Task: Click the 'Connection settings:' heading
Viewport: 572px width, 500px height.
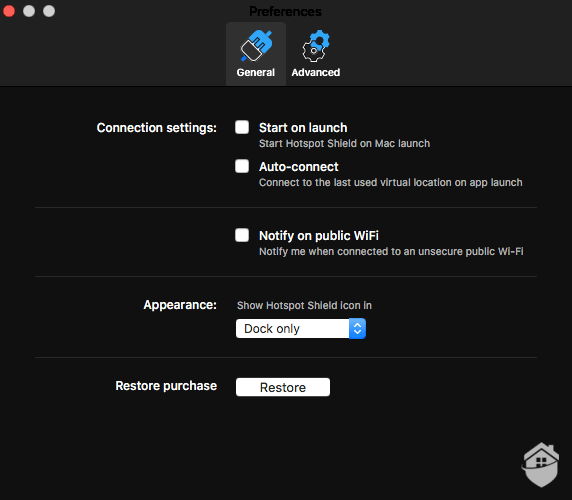Action: tap(156, 128)
